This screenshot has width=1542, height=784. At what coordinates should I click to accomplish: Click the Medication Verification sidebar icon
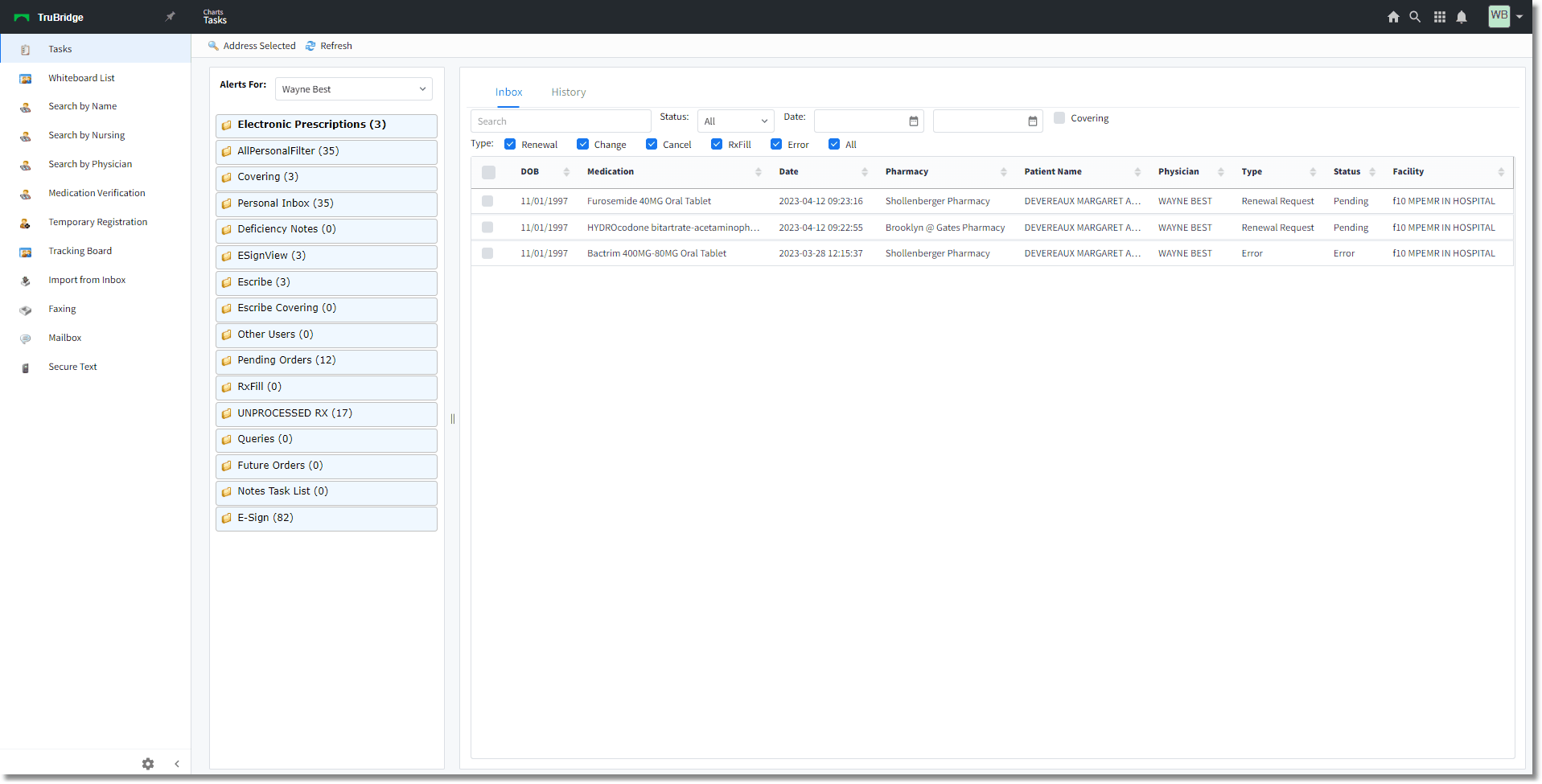point(26,194)
